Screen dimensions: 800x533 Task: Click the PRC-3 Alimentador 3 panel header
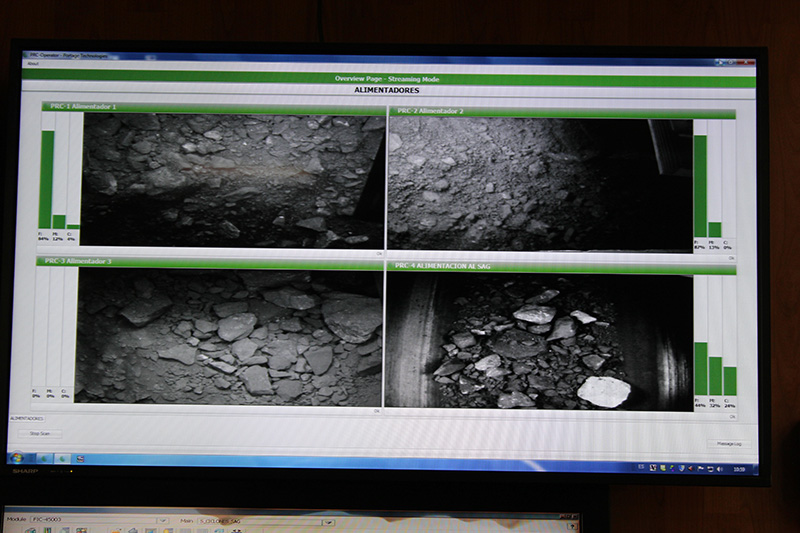tap(210, 262)
